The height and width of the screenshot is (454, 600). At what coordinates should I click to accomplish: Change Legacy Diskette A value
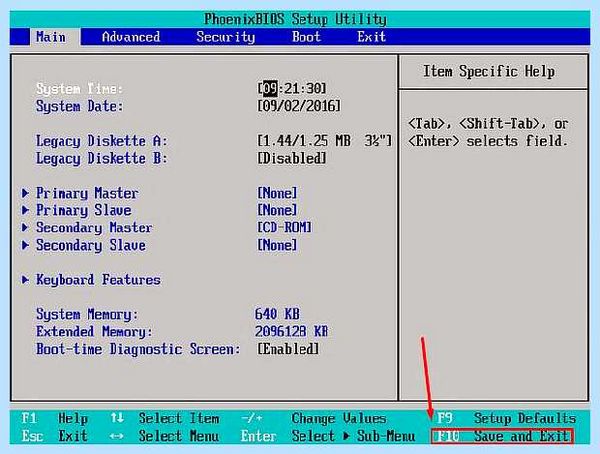(x=324, y=141)
